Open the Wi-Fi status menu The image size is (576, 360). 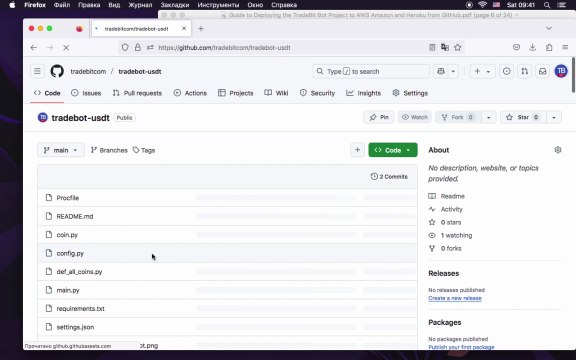pos(482,5)
